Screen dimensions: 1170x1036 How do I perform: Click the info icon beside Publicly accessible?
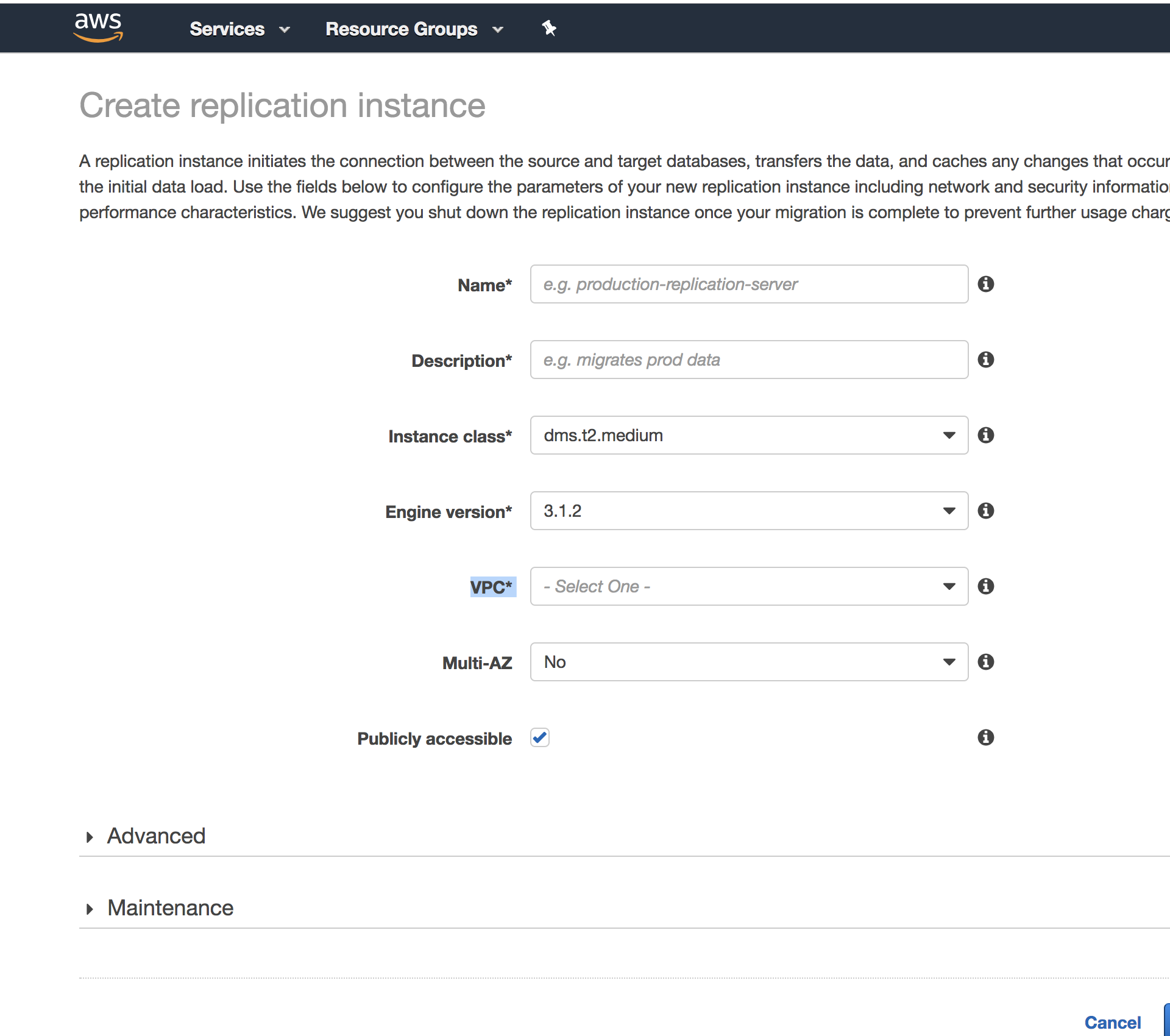pos(985,737)
